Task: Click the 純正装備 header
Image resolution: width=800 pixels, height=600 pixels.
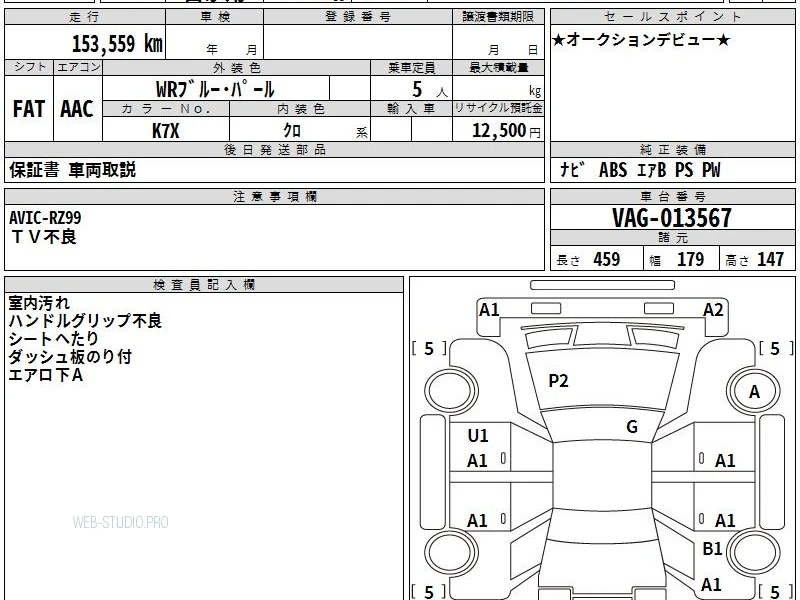Action: coord(672,149)
